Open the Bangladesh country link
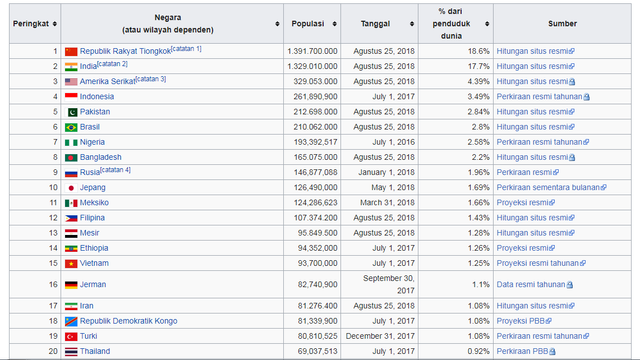 (x=100, y=157)
